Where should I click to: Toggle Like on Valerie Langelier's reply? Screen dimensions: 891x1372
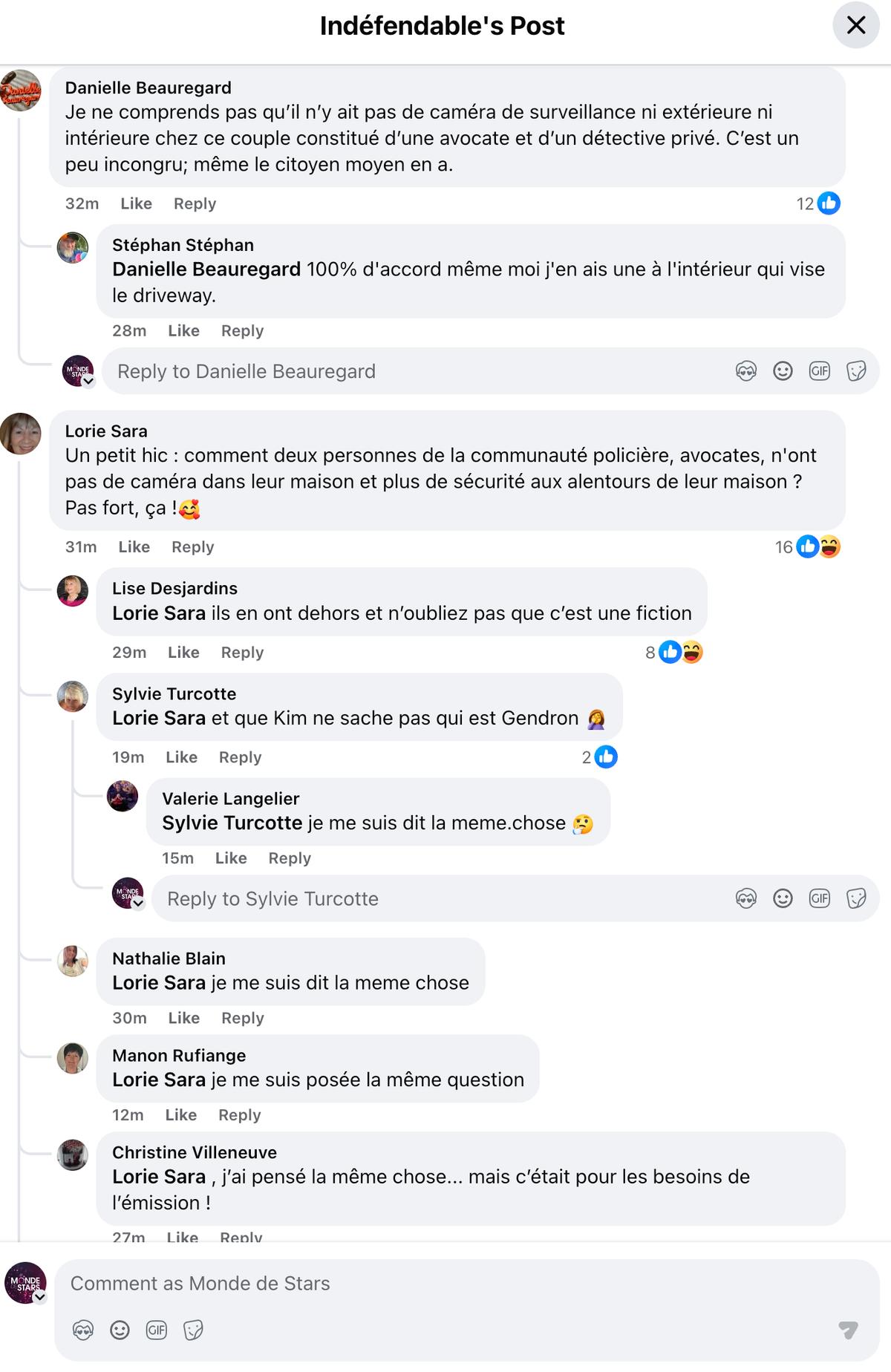pyautogui.click(x=231, y=858)
